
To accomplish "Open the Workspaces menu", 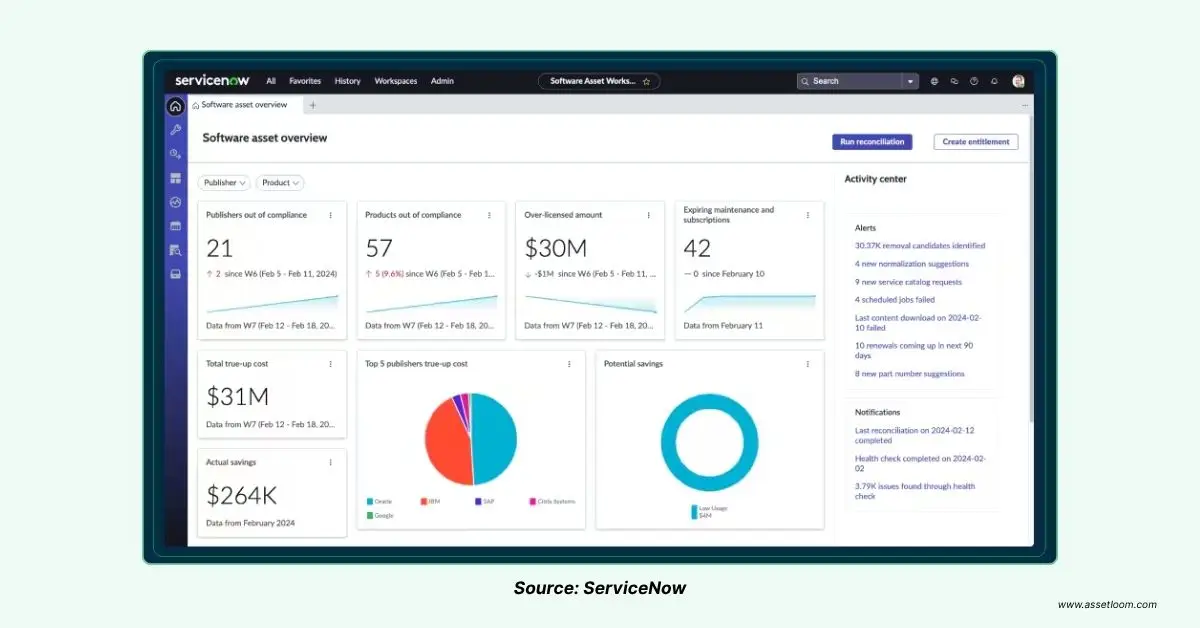I will 395,81.
